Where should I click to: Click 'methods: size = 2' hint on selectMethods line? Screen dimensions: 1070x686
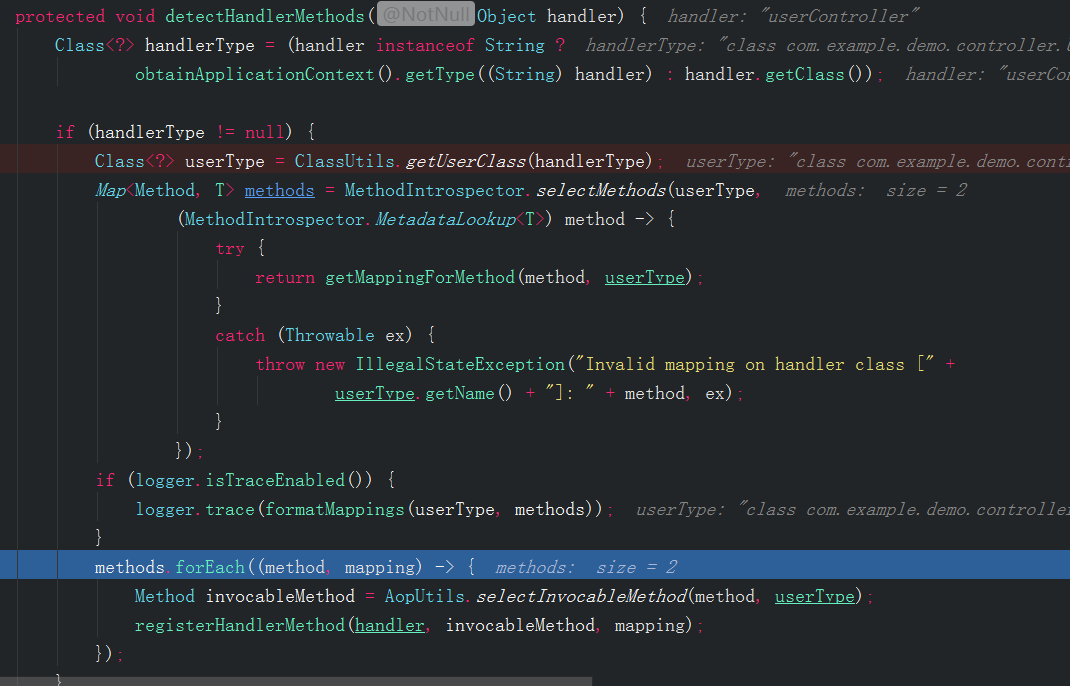876,190
